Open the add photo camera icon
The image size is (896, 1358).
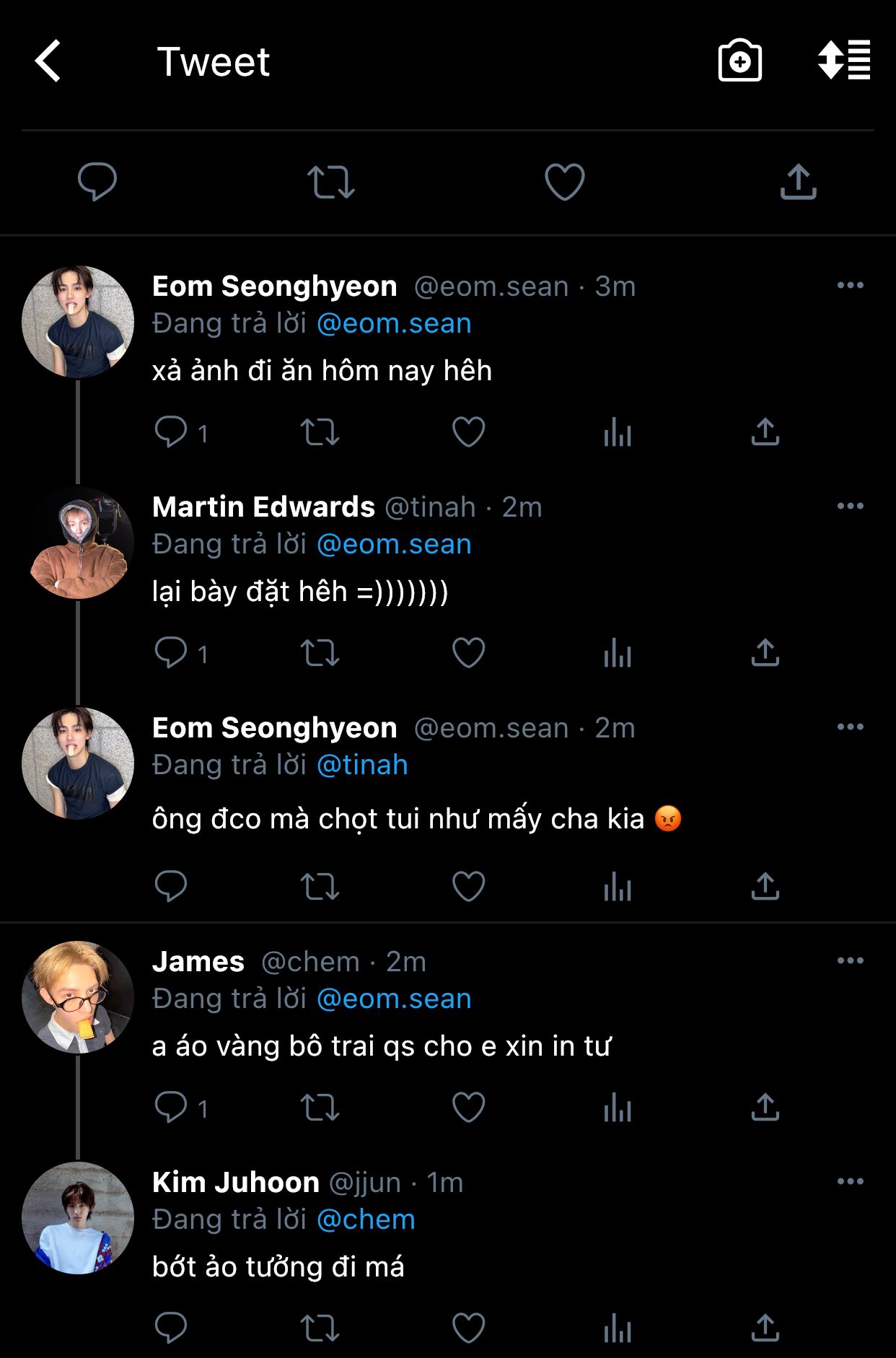739,61
